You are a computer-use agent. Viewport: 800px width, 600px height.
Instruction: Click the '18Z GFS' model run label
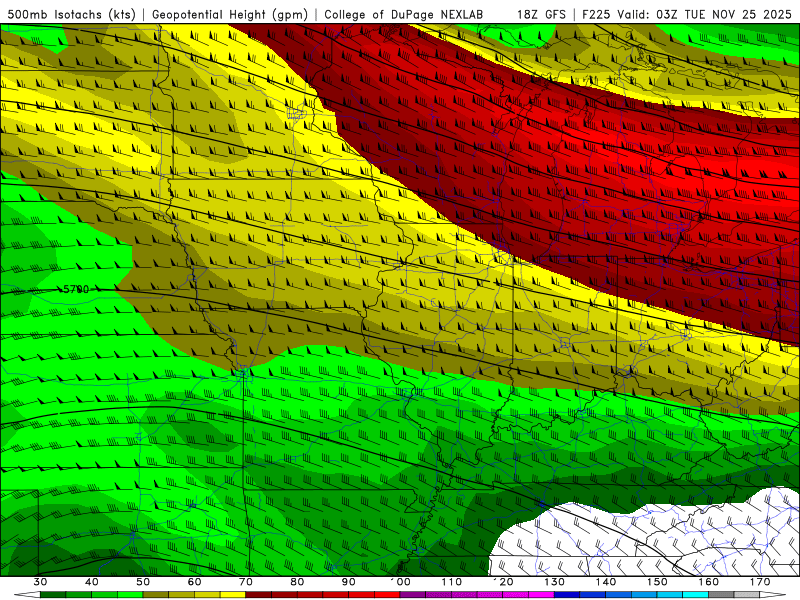tap(541, 14)
